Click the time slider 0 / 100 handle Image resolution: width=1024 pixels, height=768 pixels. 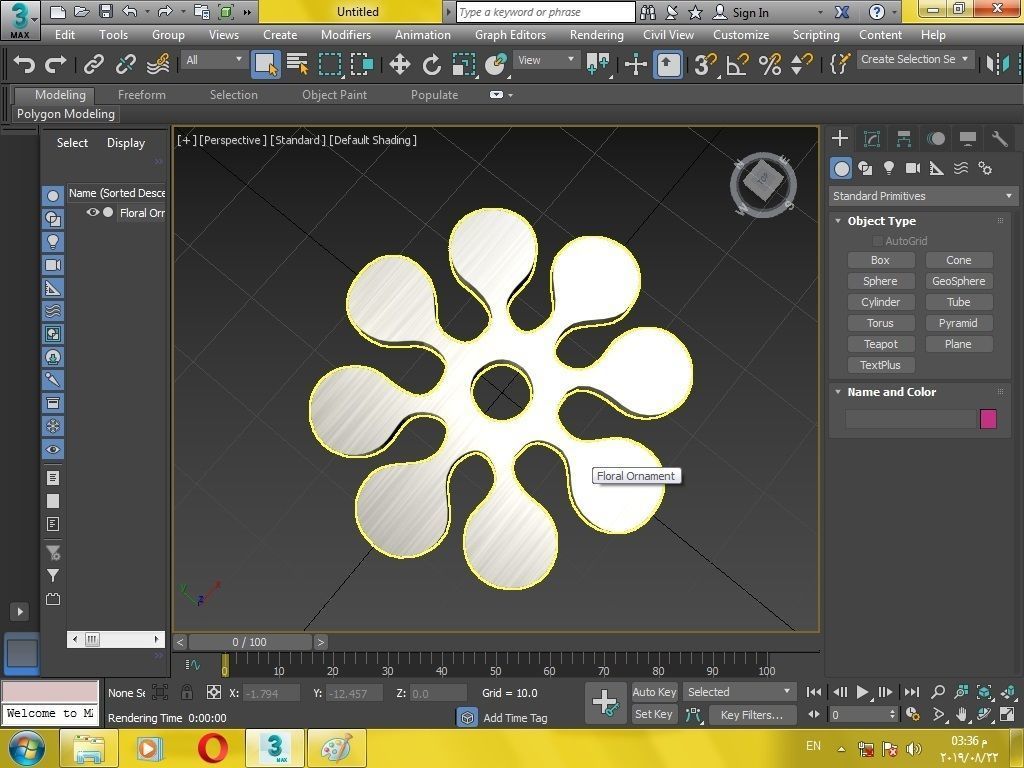[249, 642]
